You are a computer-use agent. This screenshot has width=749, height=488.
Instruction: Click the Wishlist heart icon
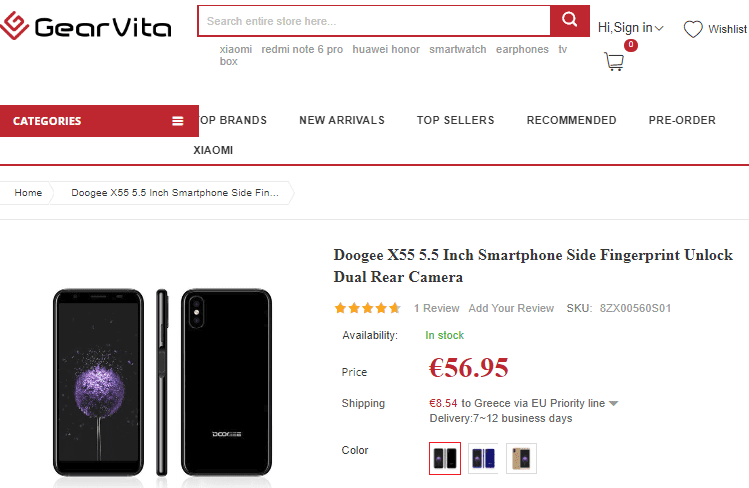click(693, 29)
